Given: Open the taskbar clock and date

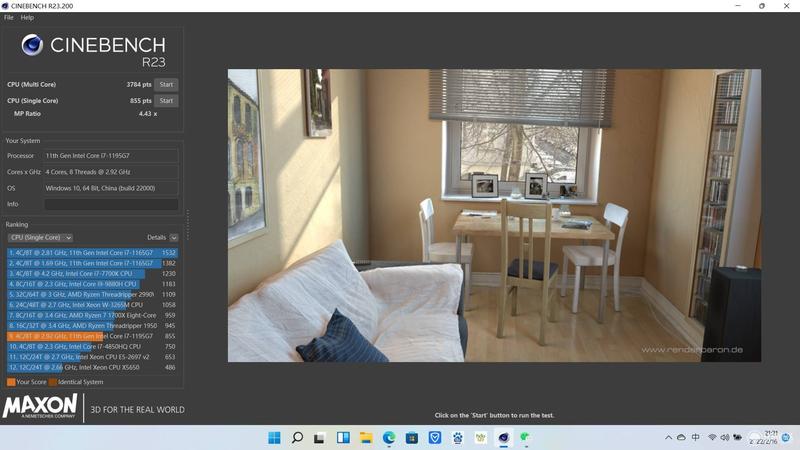Looking at the screenshot, I should coord(764,438).
